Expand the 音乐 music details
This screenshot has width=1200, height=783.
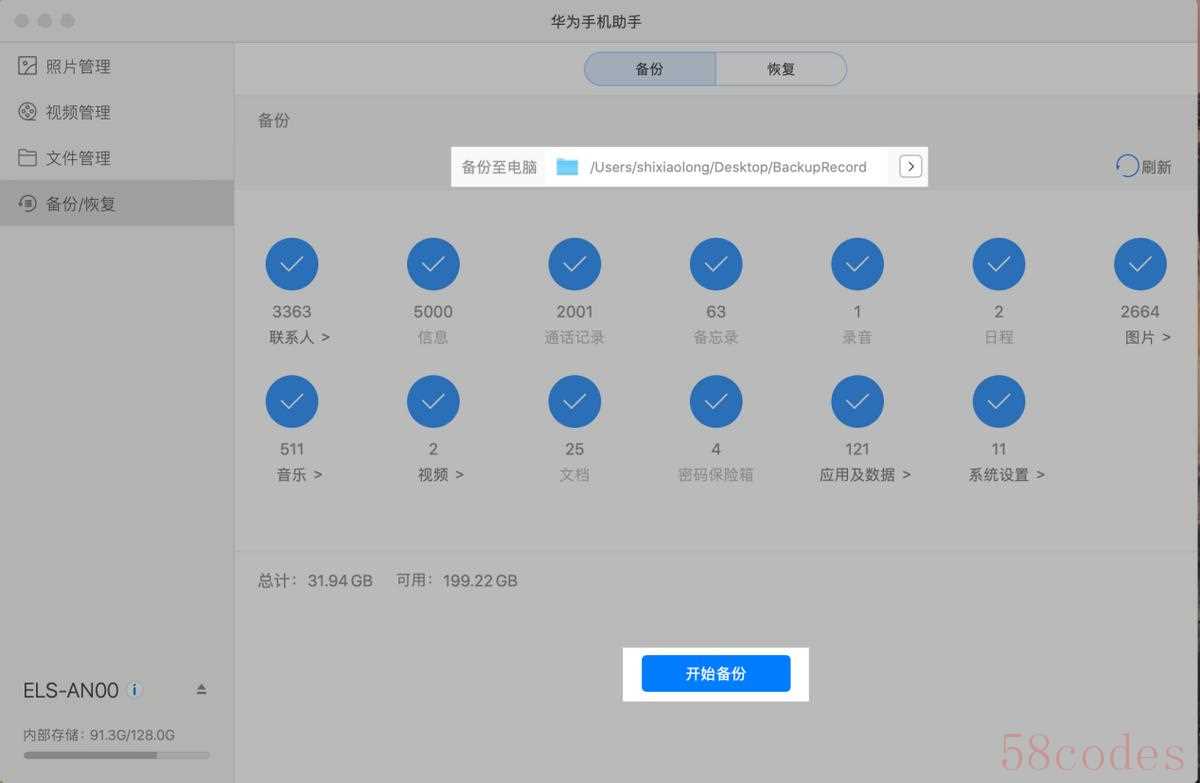tap(299, 475)
